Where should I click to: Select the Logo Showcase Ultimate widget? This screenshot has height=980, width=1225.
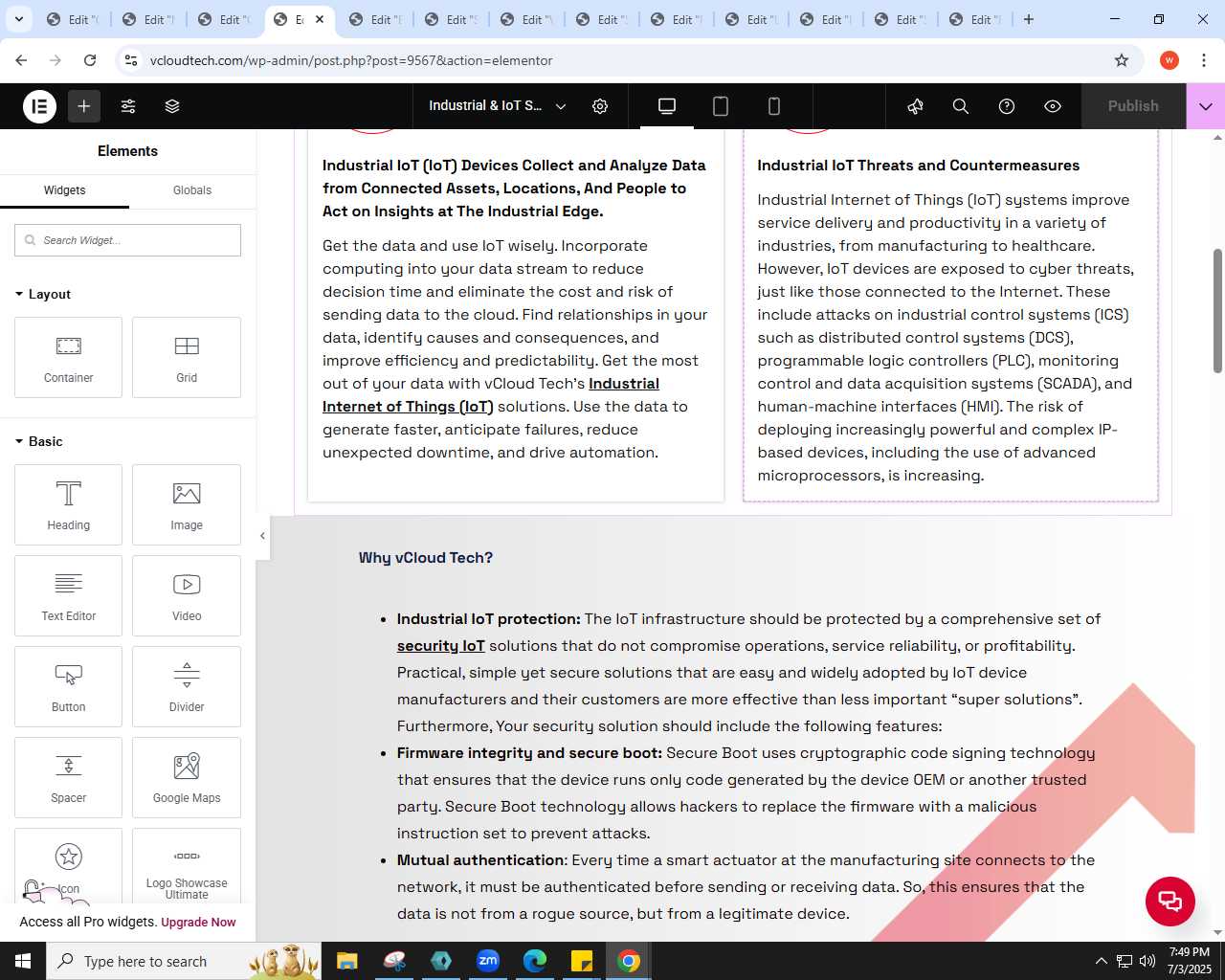187,865
